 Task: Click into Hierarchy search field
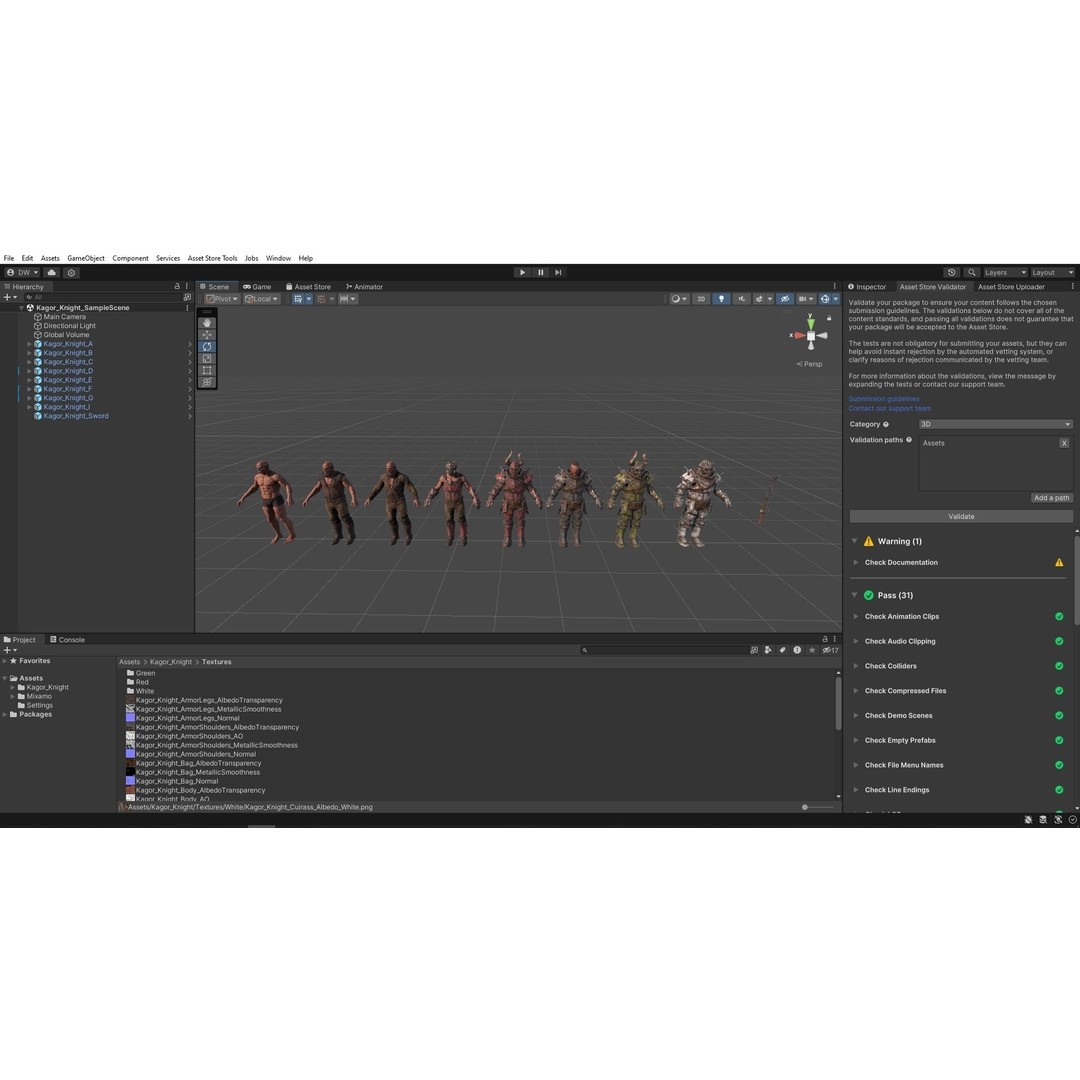[102, 298]
